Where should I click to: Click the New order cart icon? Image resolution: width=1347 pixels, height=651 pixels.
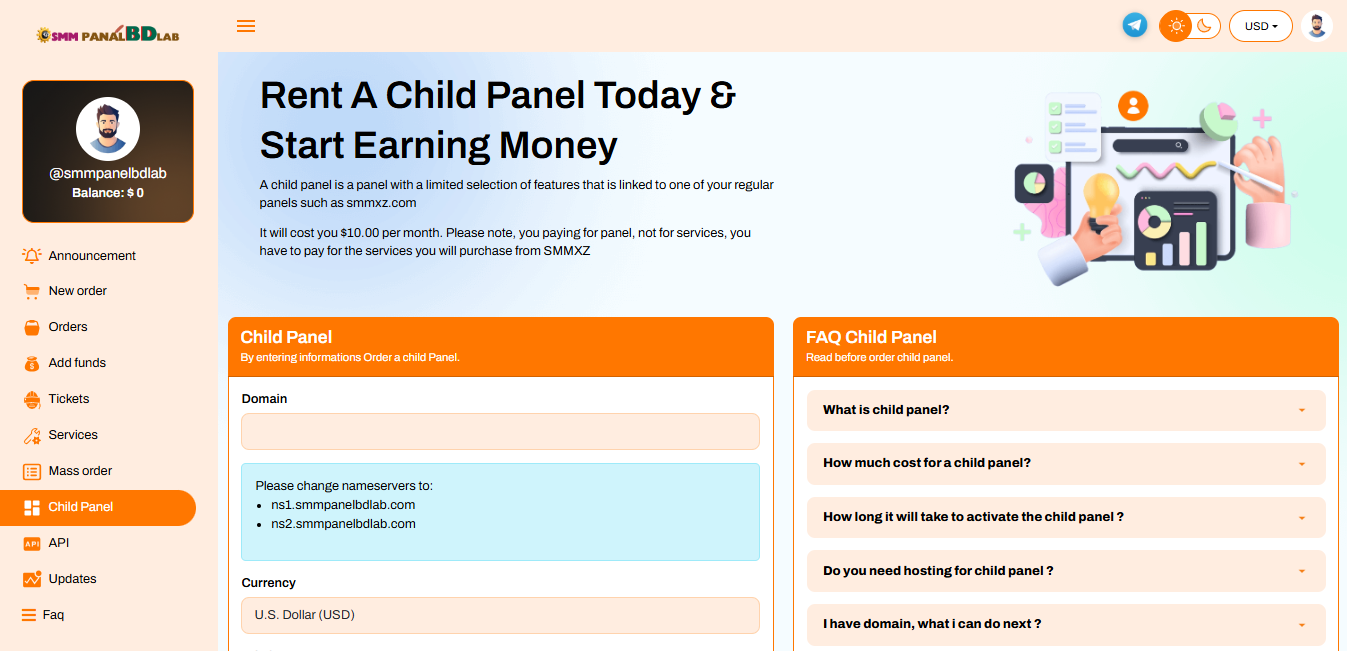click(x=32, y=291)
